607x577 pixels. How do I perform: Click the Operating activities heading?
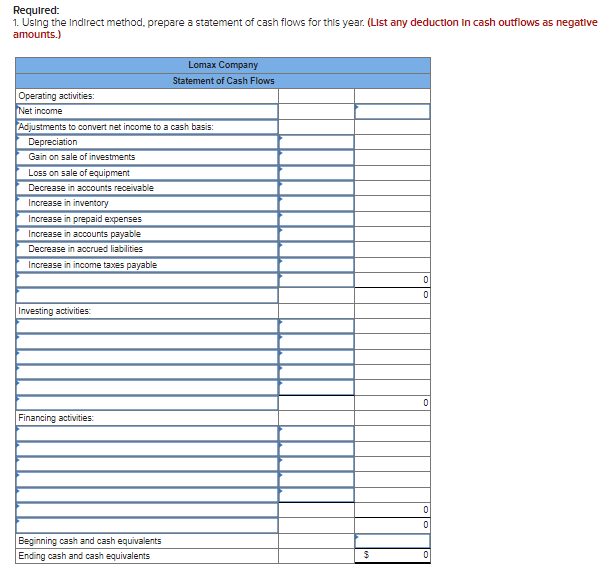[x=57, y=96]
